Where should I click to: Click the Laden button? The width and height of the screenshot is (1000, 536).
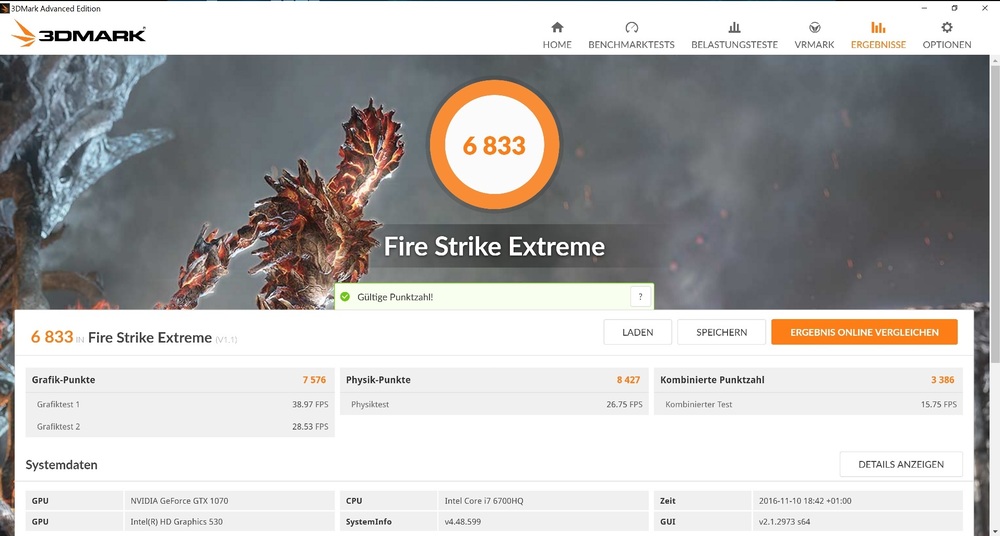point(637,332)
